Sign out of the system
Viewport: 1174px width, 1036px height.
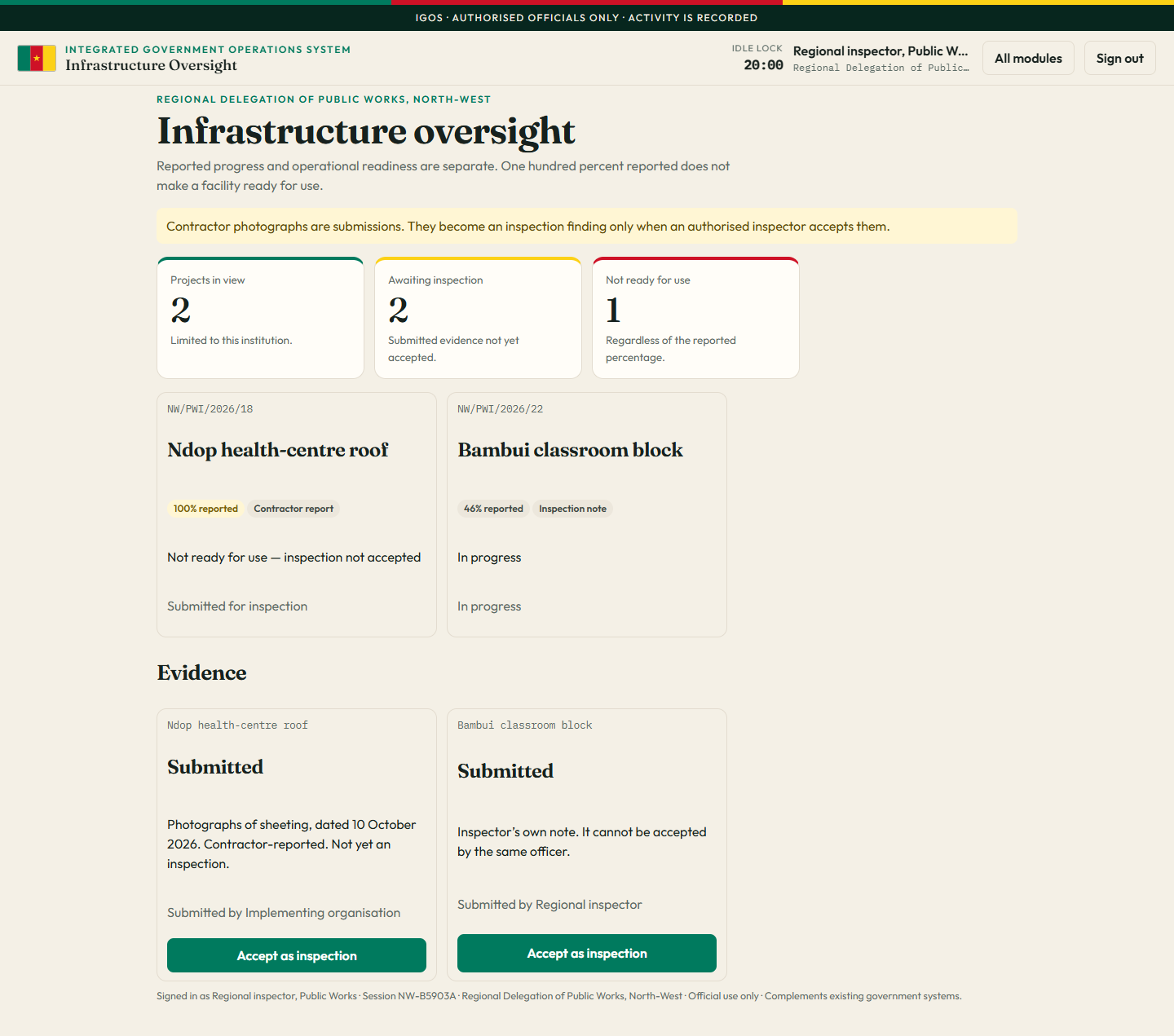click(1119, 58)
